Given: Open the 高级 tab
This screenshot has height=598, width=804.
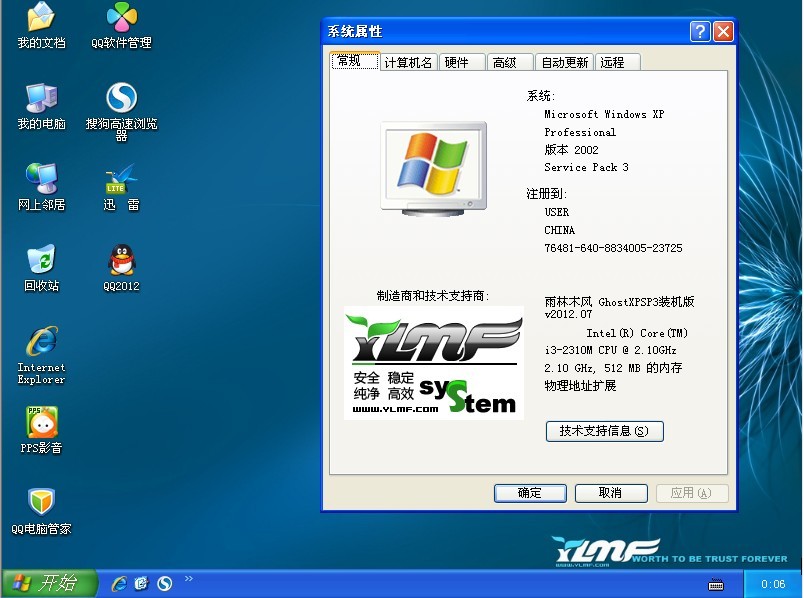Looking at the screenshot, I should 510,63.
